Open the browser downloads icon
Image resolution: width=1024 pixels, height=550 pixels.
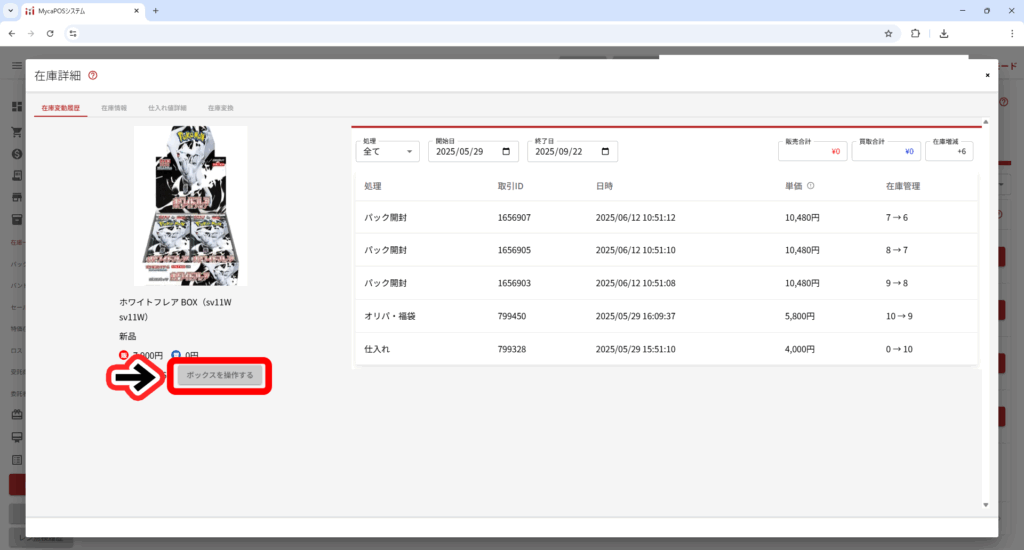pos(943,33)
